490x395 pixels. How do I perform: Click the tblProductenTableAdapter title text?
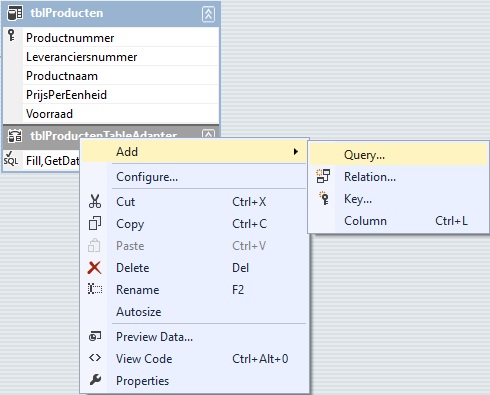coord(104,135)
